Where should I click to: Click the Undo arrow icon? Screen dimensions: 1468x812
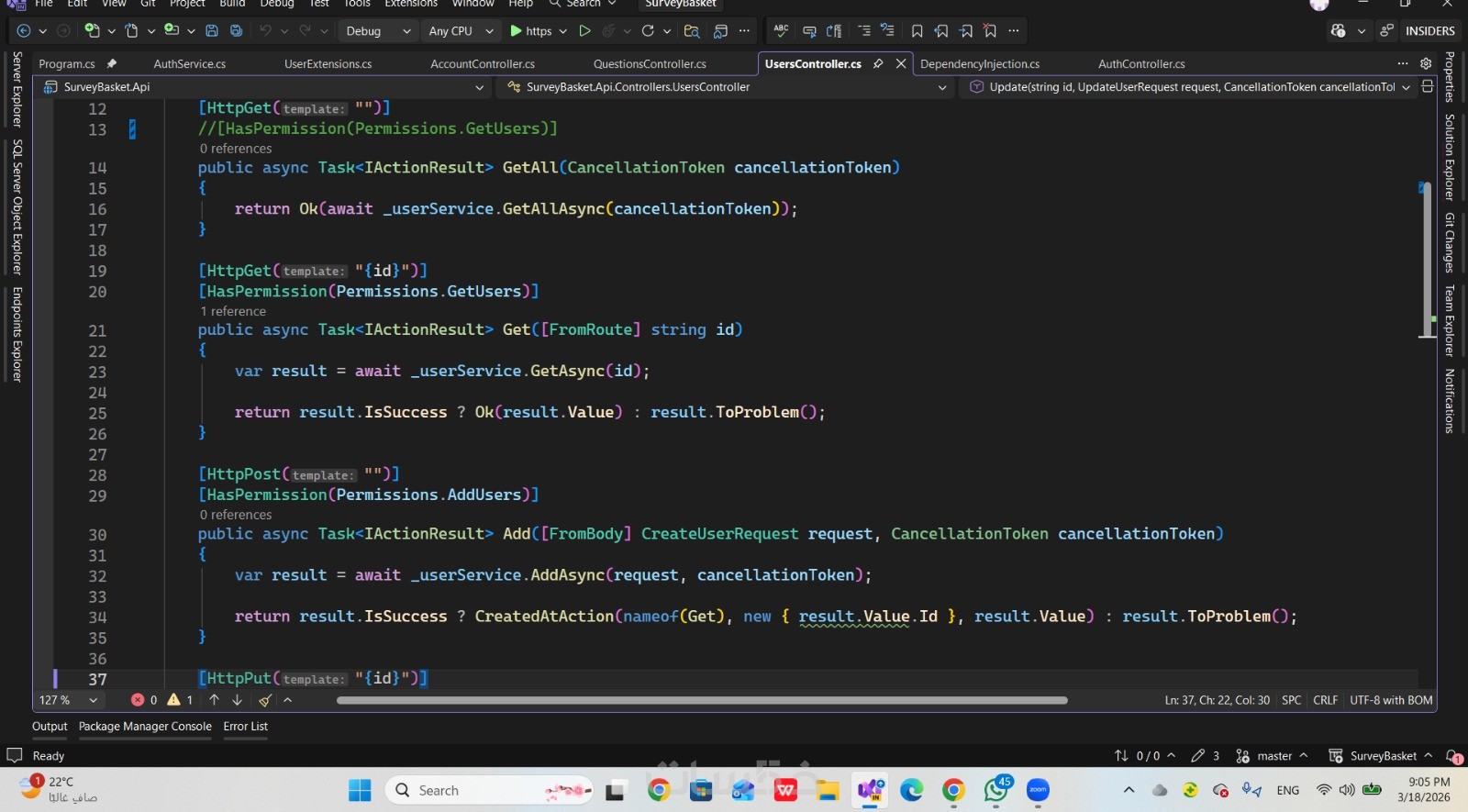pyautogui.click(x=265, y=31)
